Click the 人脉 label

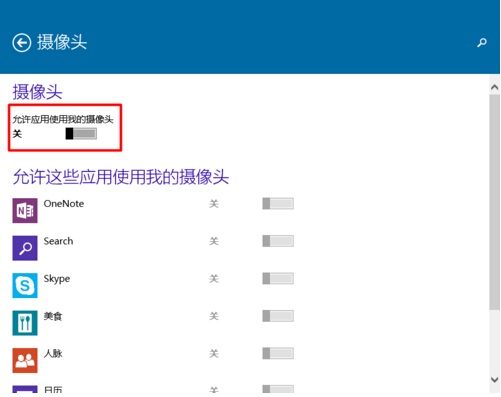pos(53,353)
